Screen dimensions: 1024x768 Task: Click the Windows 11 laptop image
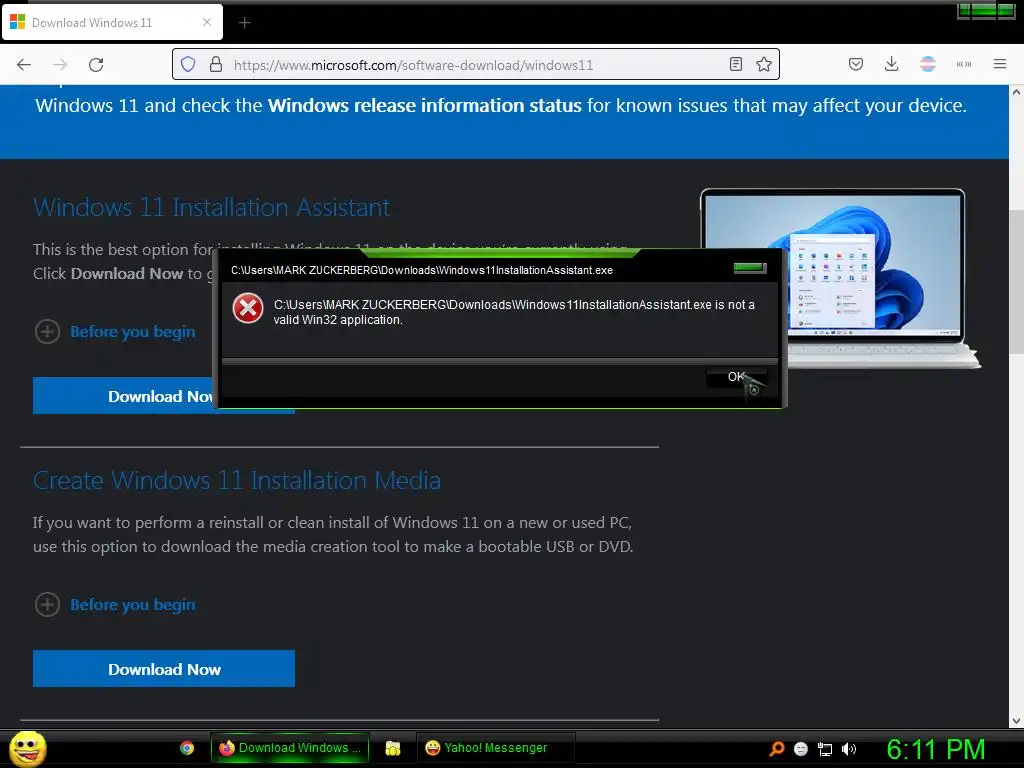click(x=841, y=278)
